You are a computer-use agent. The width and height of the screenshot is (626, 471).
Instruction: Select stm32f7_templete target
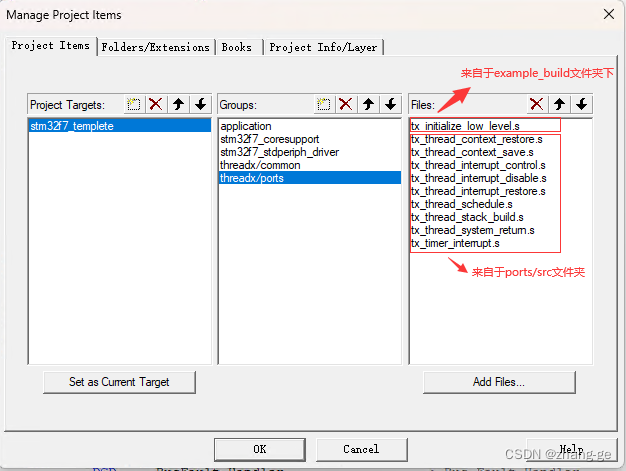120,126
